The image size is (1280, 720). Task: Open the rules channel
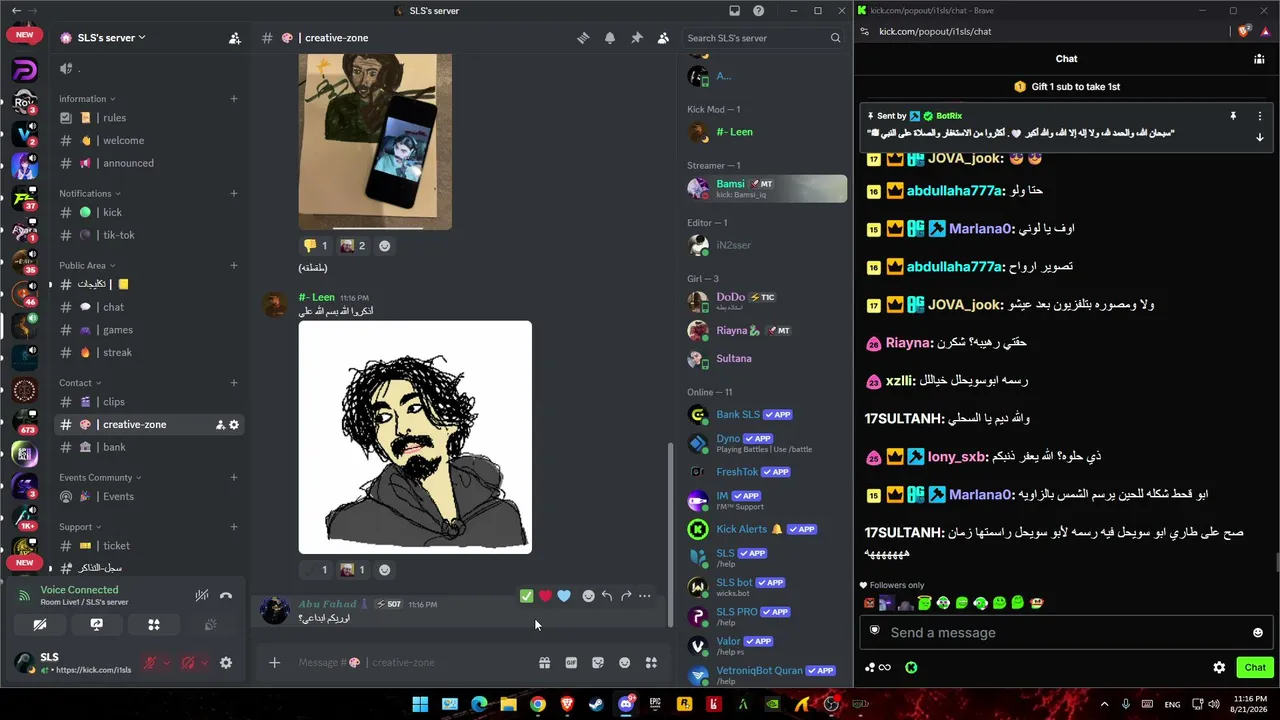click(x=149, y=118)
